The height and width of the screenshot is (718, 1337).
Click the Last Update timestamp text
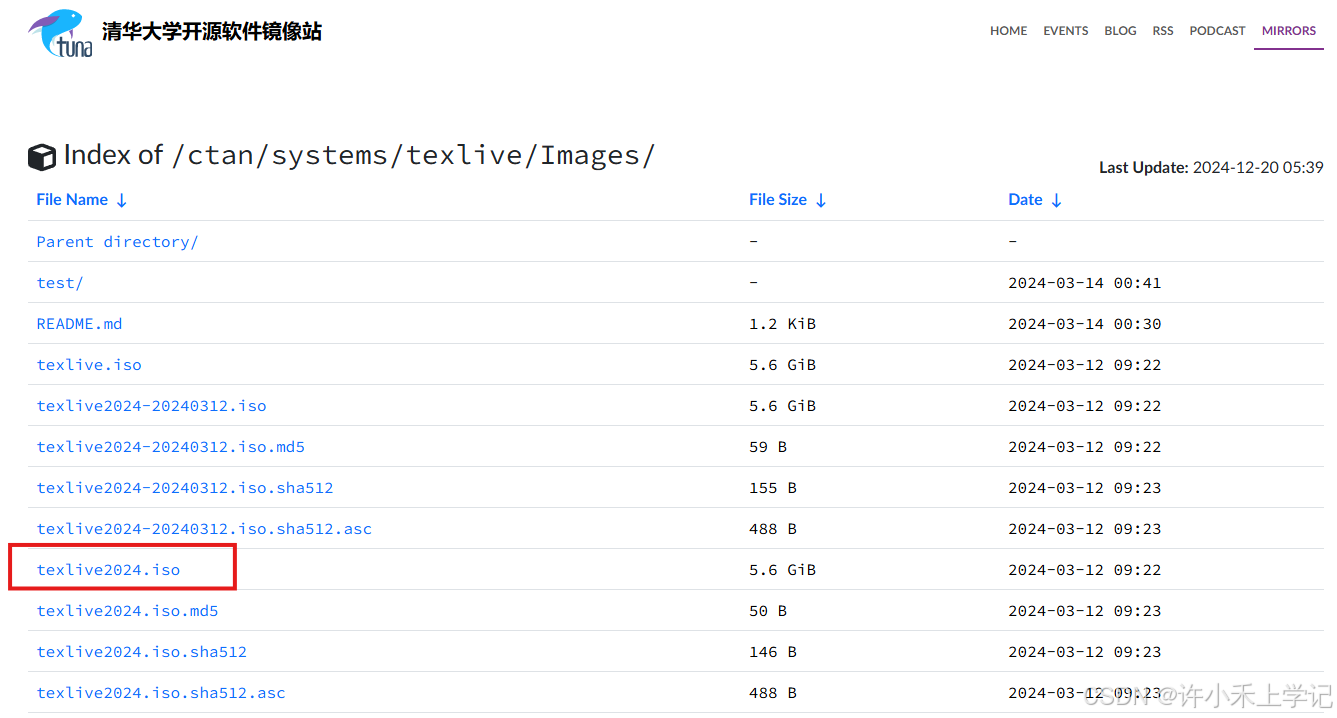pos(1212,167)
